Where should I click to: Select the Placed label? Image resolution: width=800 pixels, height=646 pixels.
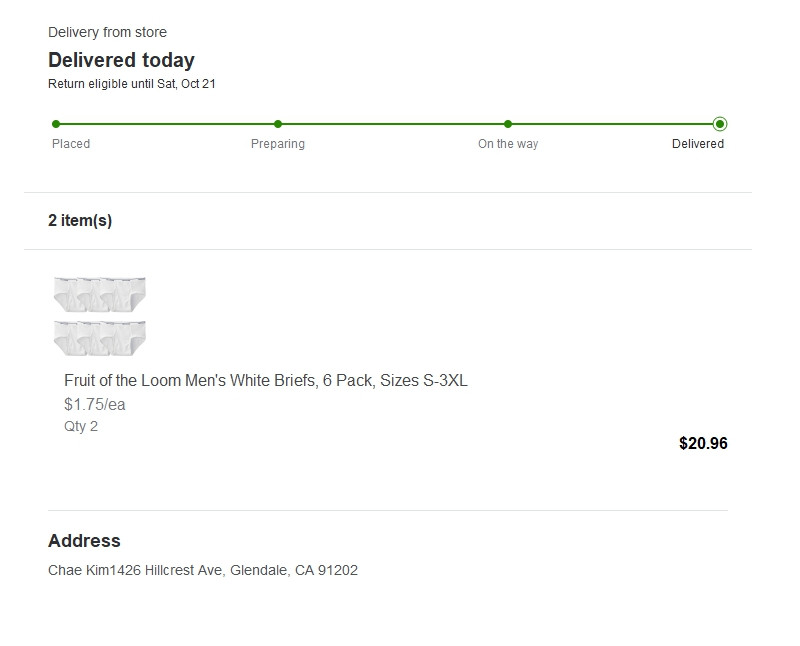click(x=71, y=144)
